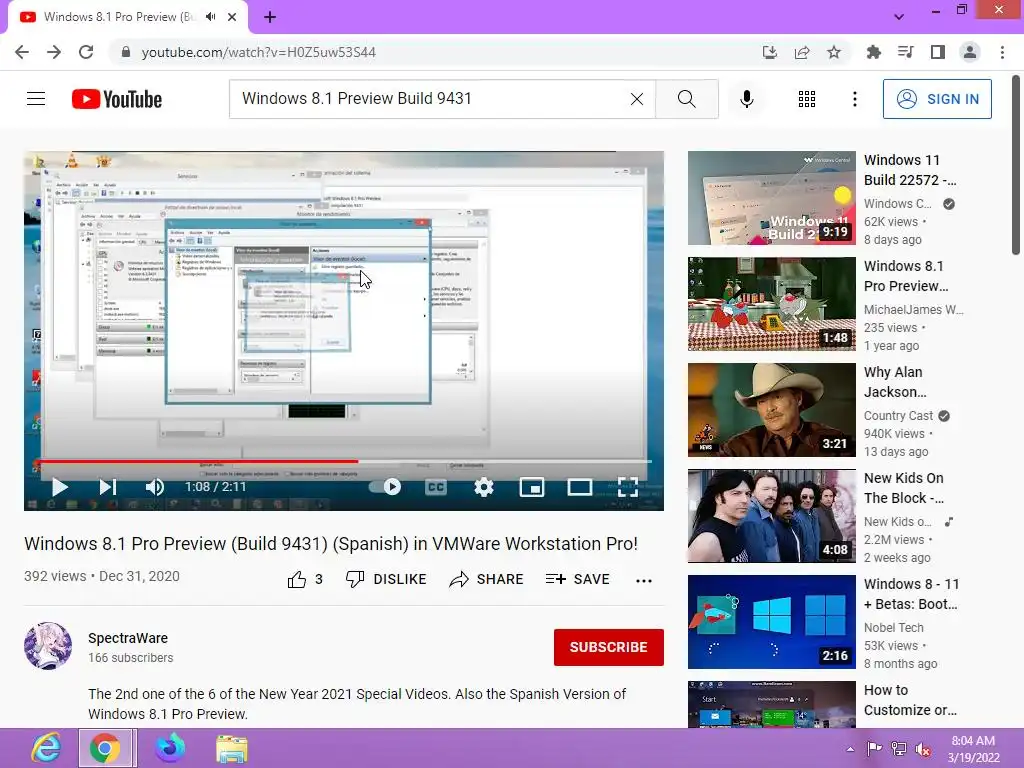Reload the YouTube page
The height and width of the screenshot is (768, 1024).
point(86,52)
